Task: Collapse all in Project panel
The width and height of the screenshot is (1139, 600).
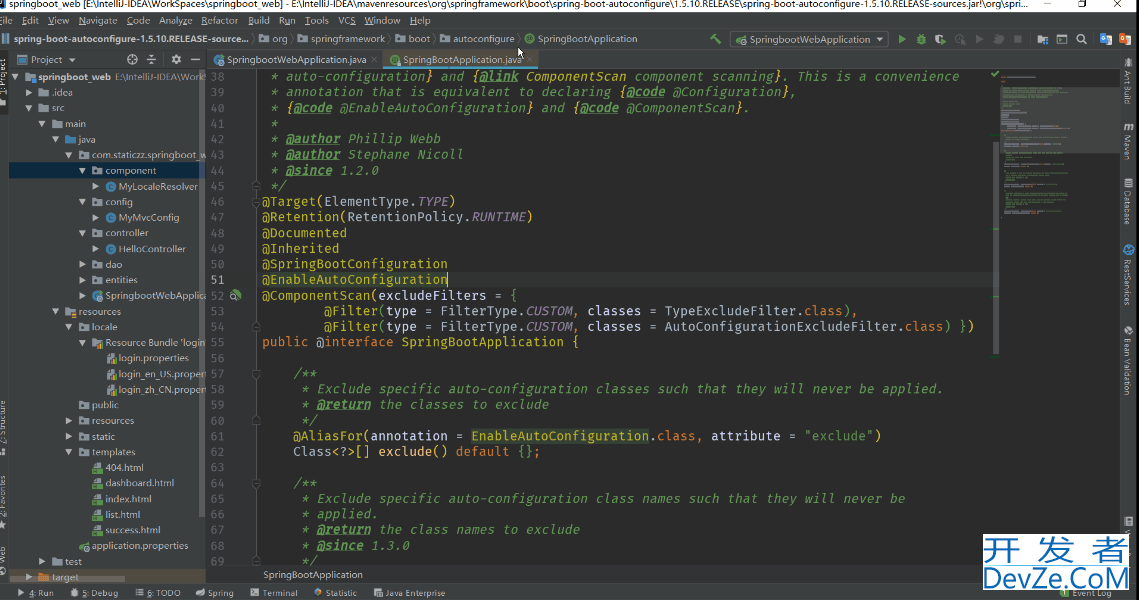Action: pyautogui.click(x=151, y=60)
